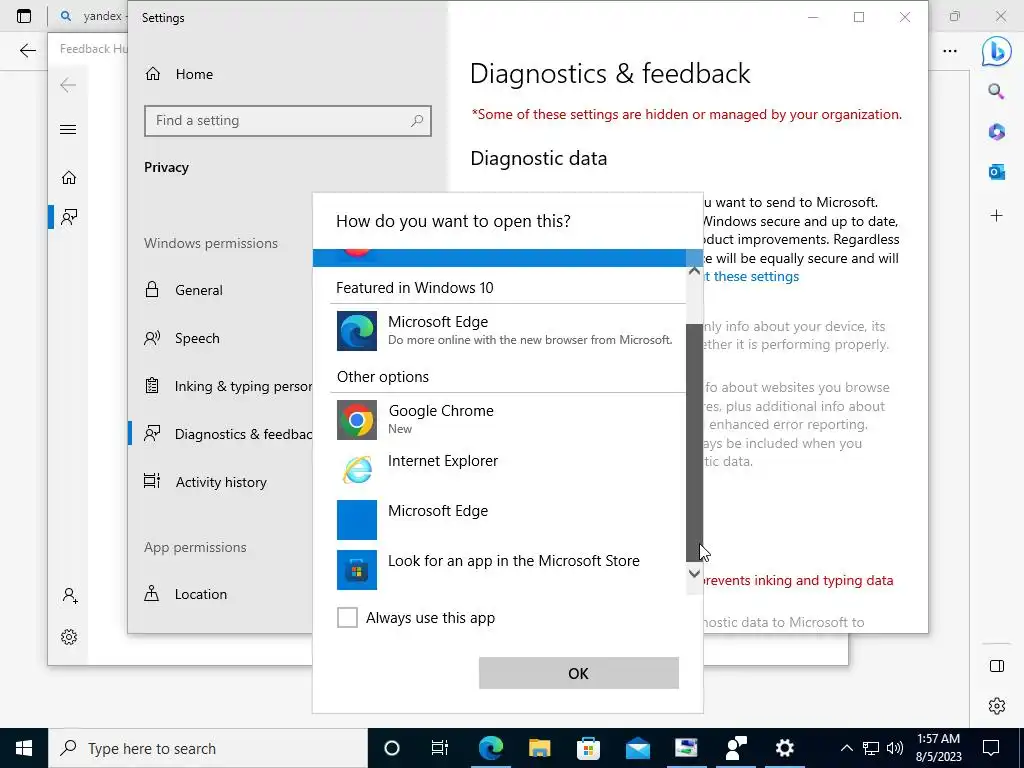Click the app list scrollbar thumb
Image resolution: width=1024 pixels, height=768 pixels.
694,442
